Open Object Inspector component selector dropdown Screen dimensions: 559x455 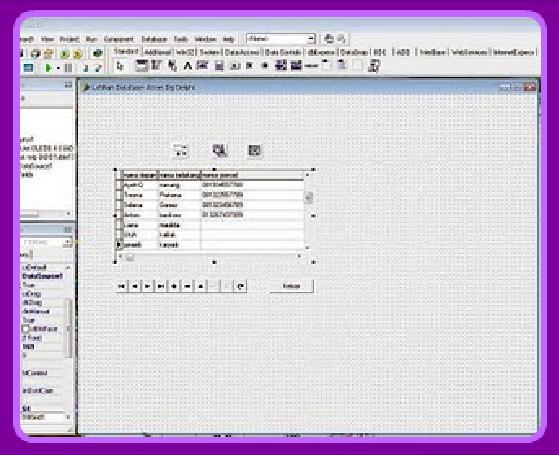click(67, 242)
